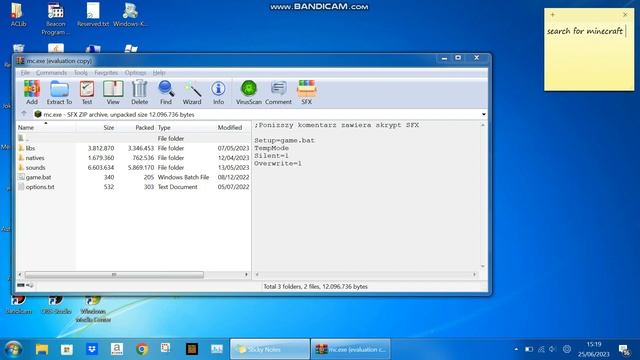Select the natives folder

pos(133,158)
